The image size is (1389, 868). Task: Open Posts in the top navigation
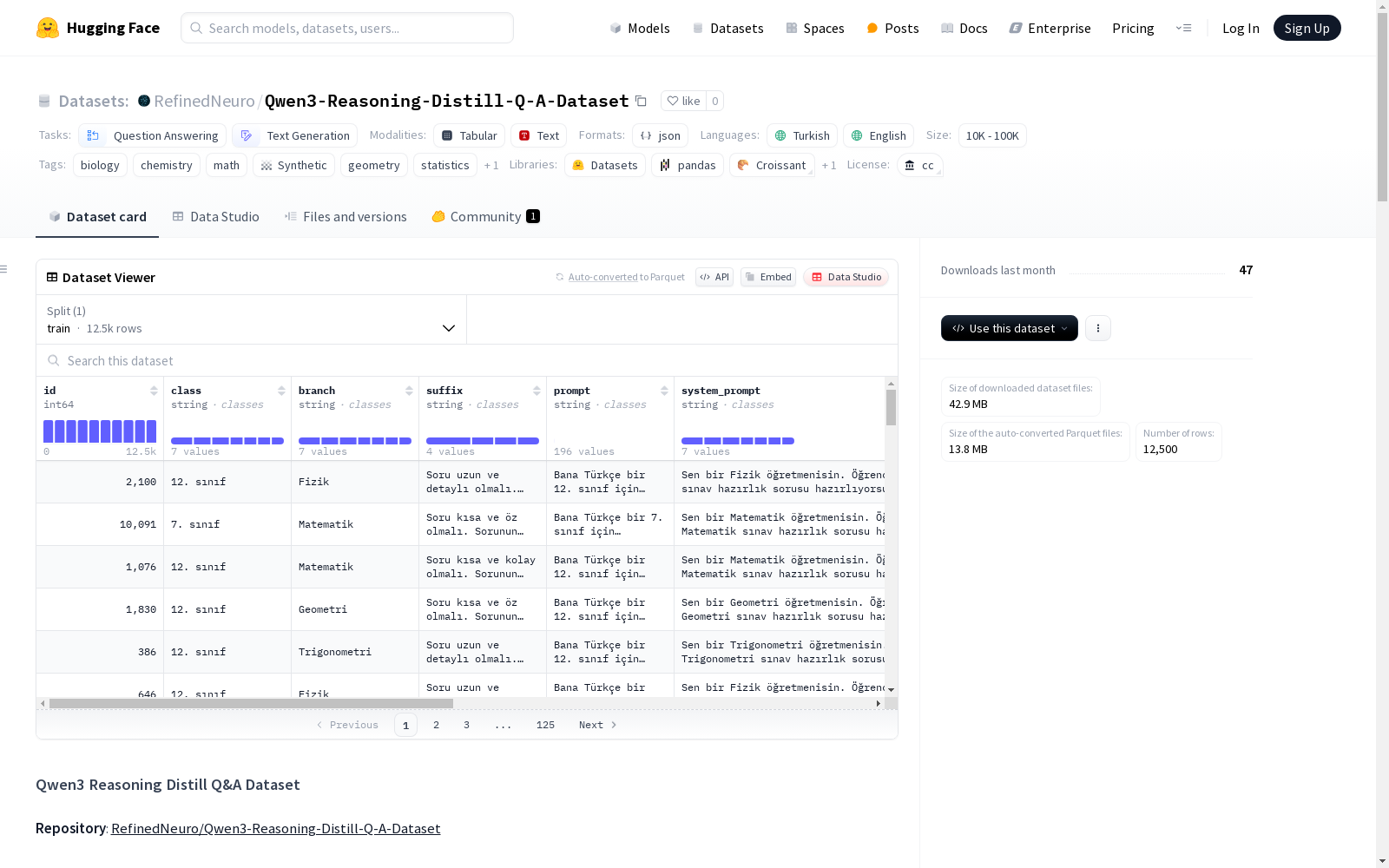tap(892, 28)
